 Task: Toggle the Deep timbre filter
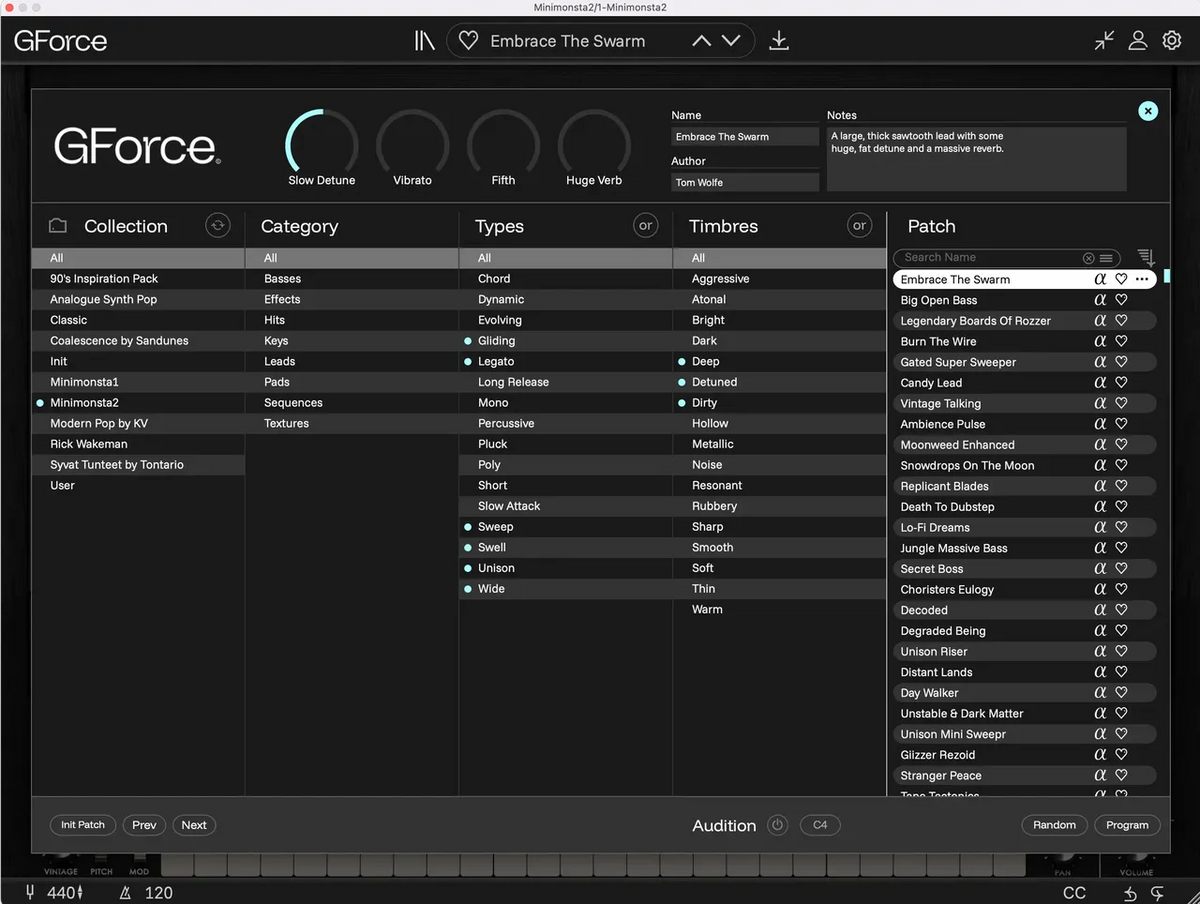click(x=780, y=361)
